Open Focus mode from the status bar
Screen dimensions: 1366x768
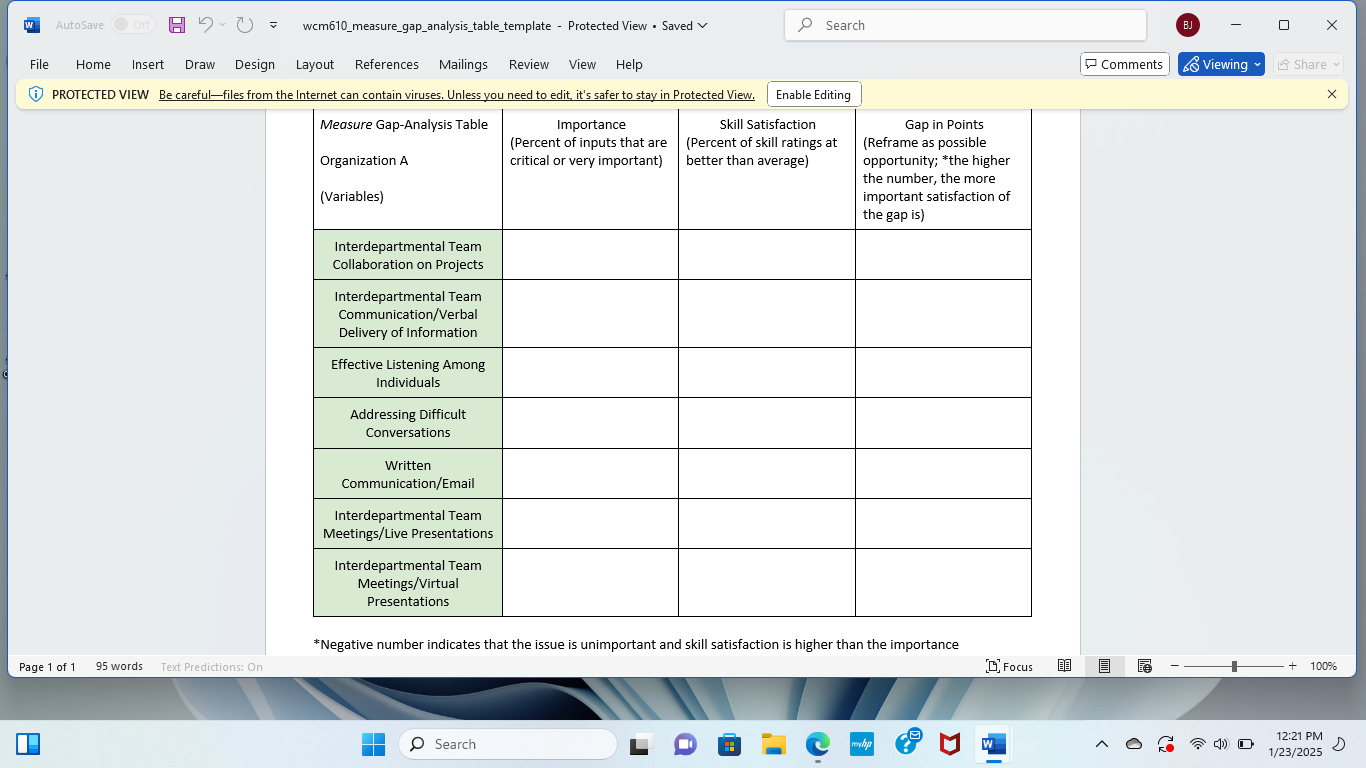[x=1008, y=666]
